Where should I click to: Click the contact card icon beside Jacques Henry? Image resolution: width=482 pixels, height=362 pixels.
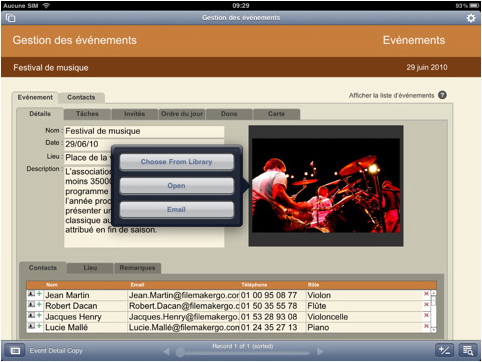pos(31,315)
